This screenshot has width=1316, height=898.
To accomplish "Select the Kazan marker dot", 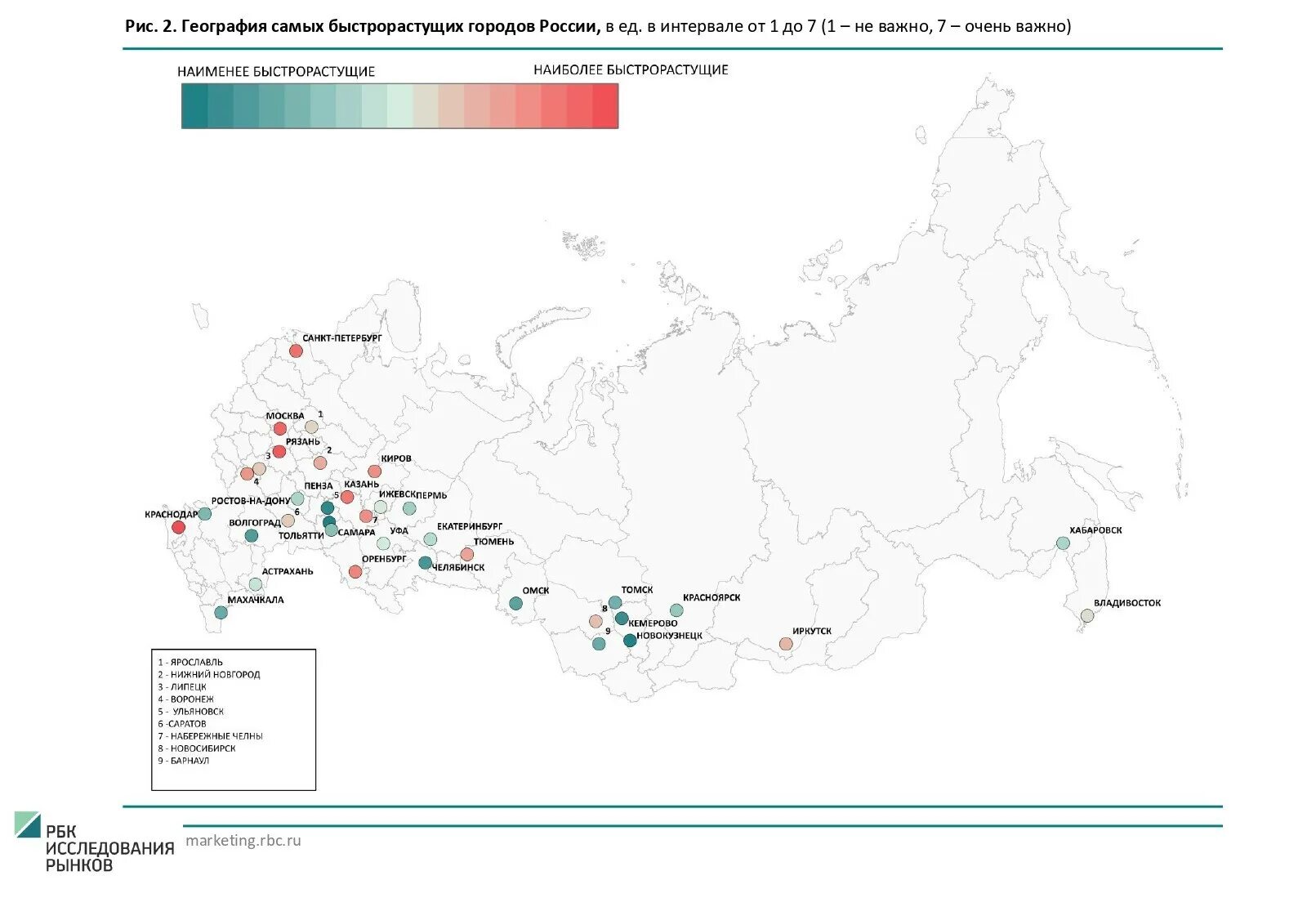I will coord(347,497).
